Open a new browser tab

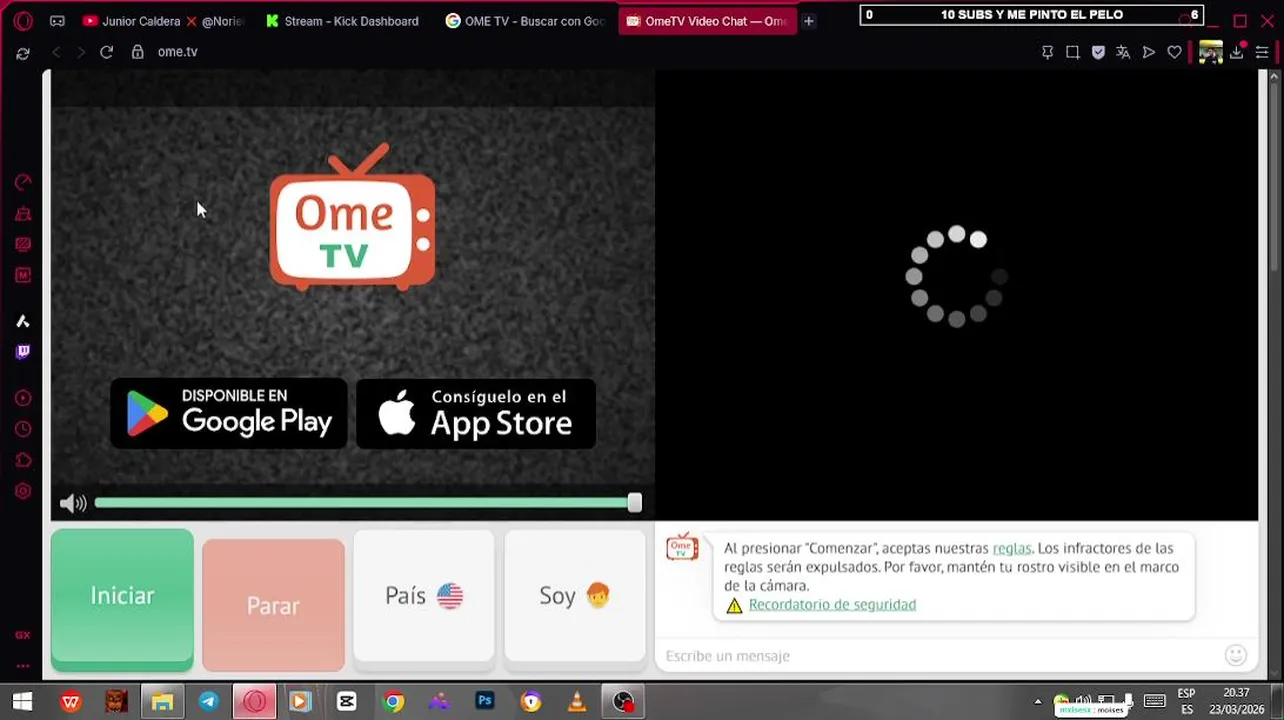tap(809, 21)
